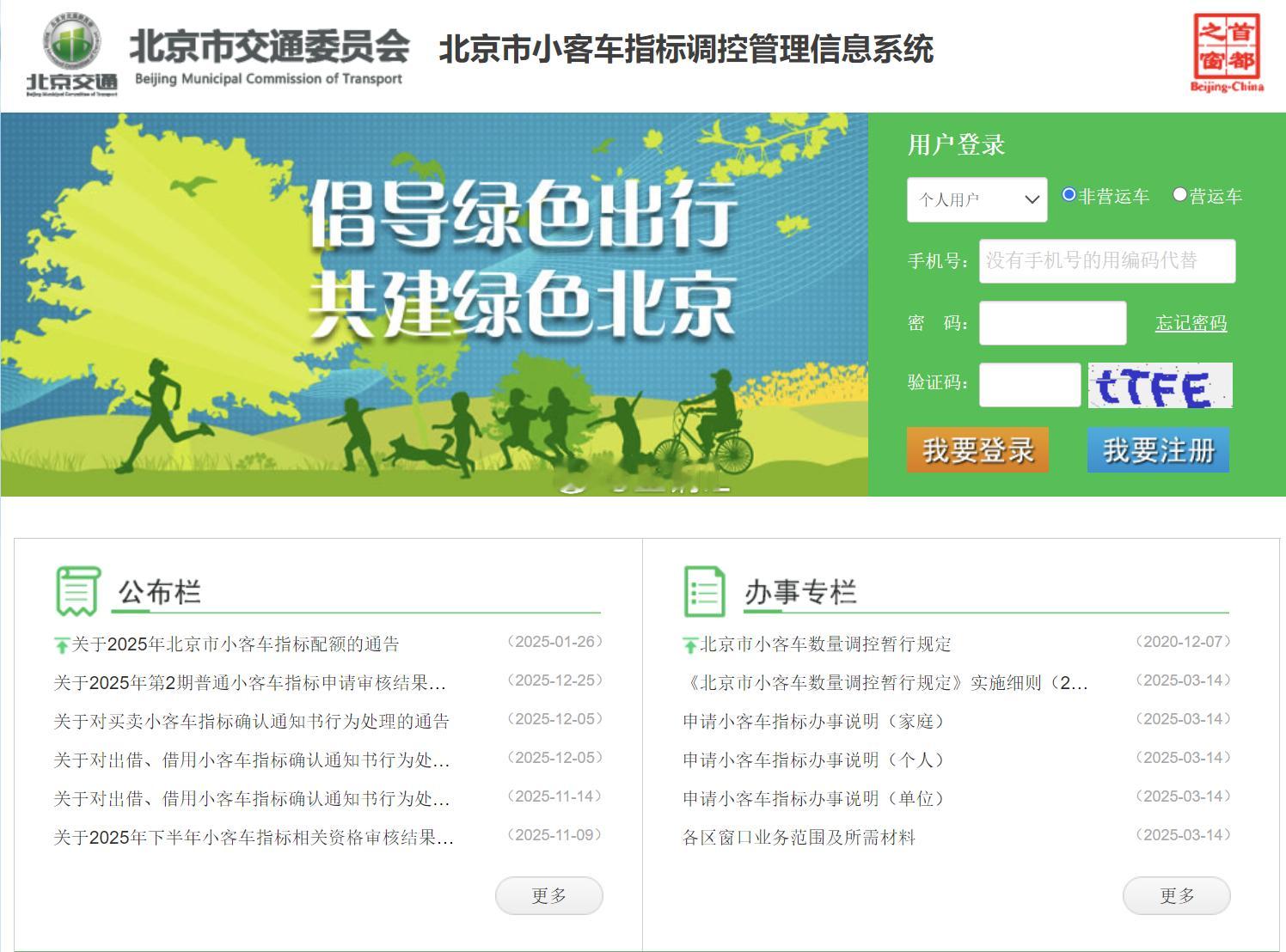The image size is (1286, 952).
Task: Select the 非营运车 radio option
Action: 1069,195
